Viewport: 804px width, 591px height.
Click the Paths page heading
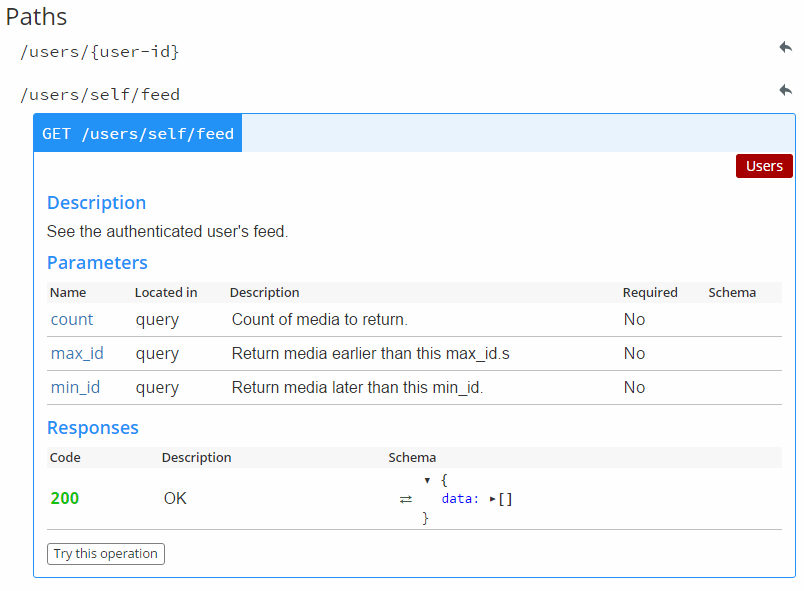pos(36,16)
